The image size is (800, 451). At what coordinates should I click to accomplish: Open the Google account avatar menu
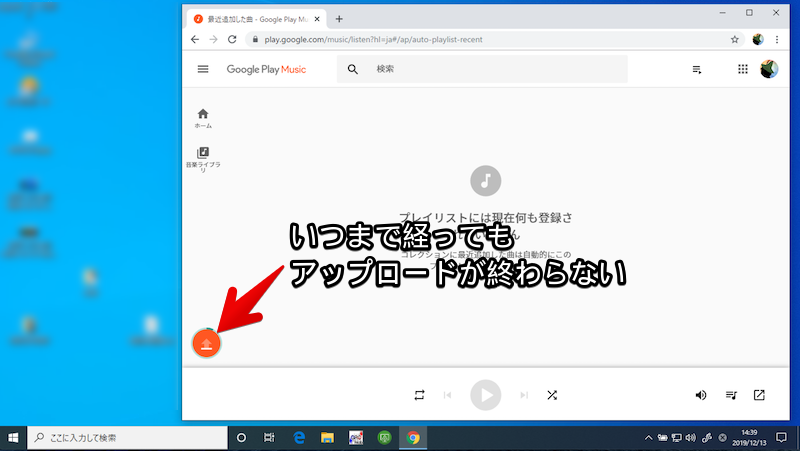coord(770,69)
